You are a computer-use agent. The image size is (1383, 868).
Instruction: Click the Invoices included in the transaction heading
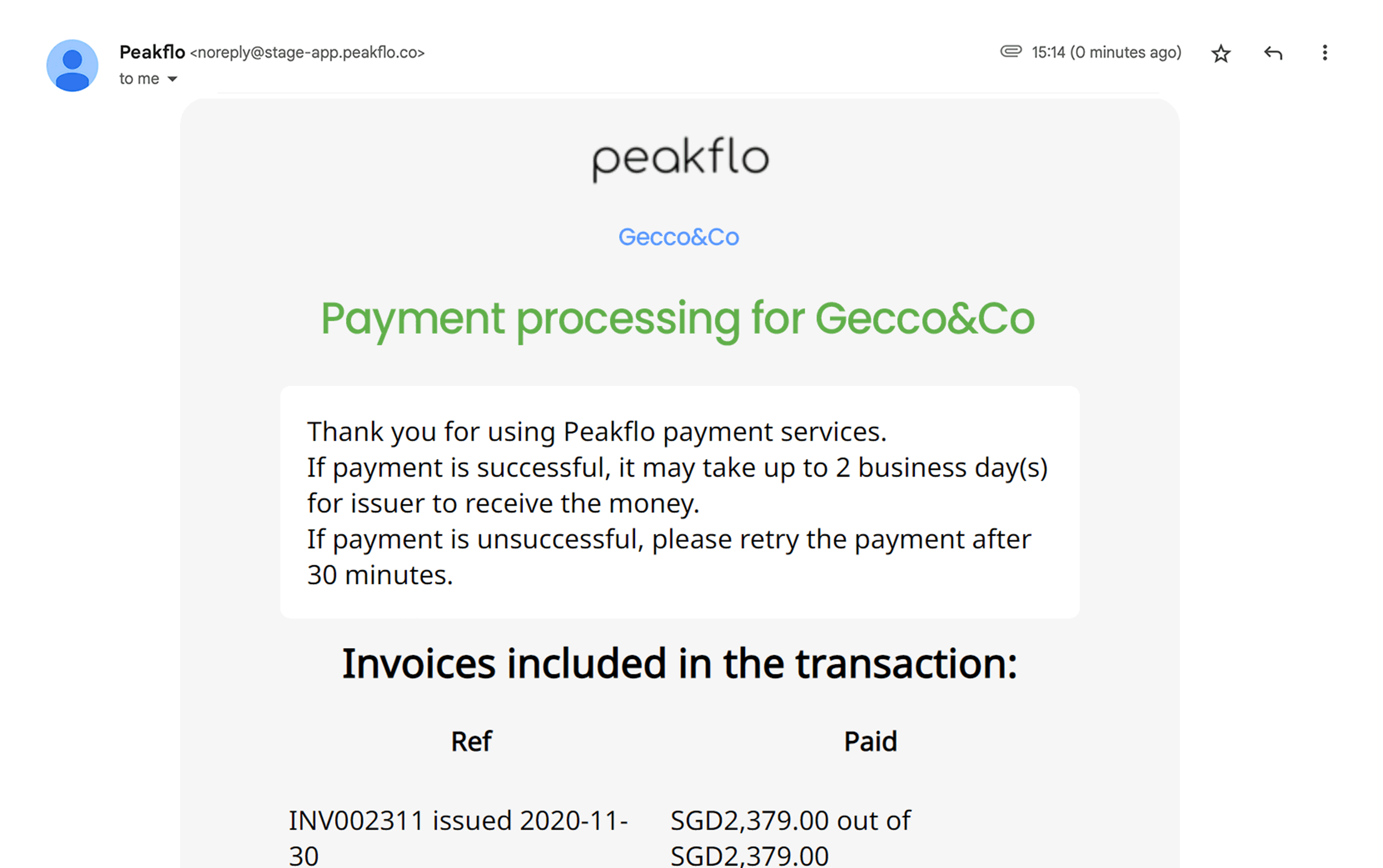[680, 663]
